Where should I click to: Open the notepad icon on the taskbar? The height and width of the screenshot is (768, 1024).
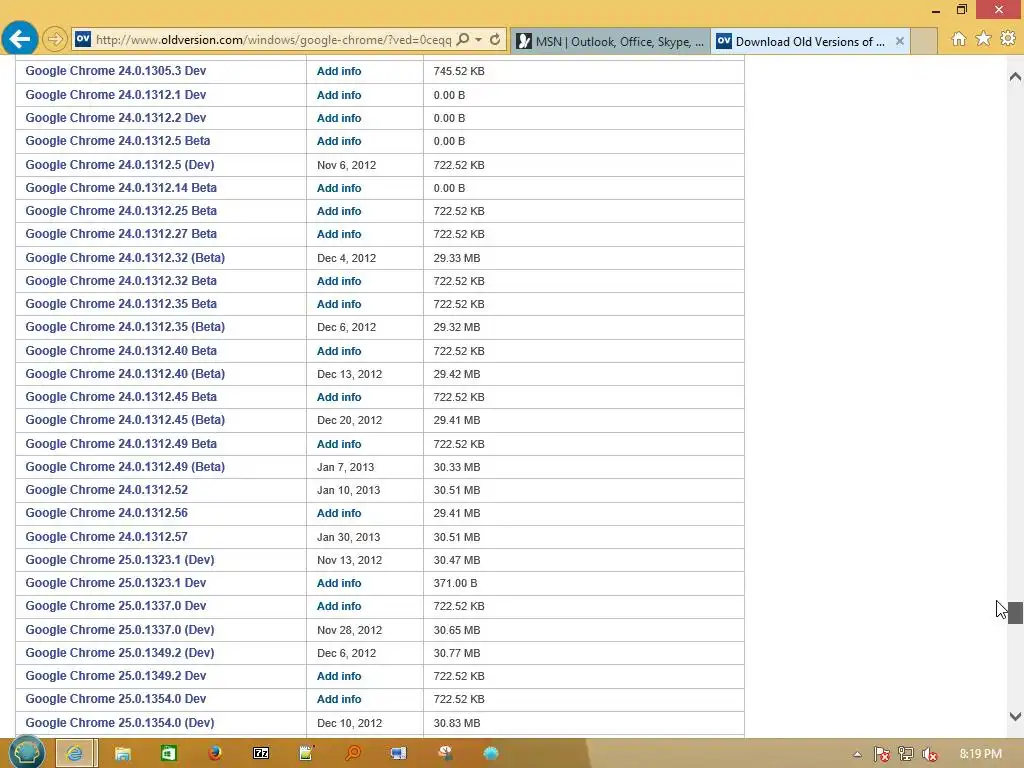306,753
